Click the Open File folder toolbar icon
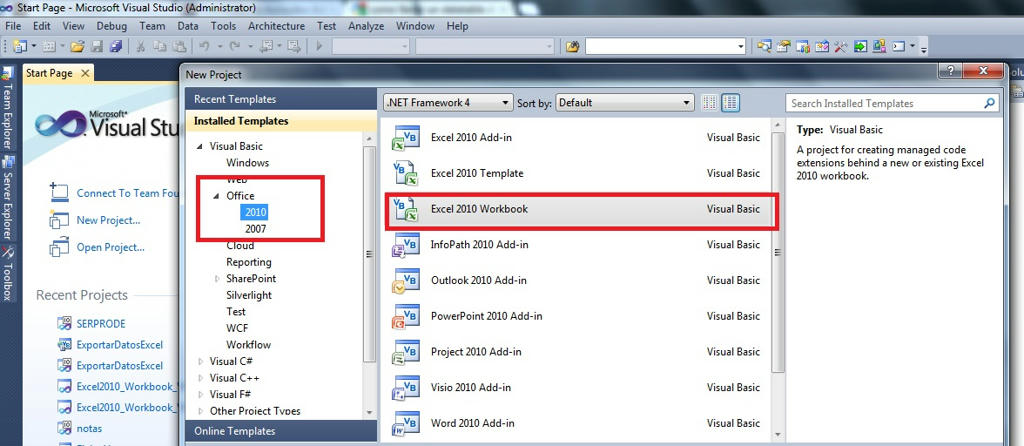1024x446 pixels. click(x=78, y=46)
